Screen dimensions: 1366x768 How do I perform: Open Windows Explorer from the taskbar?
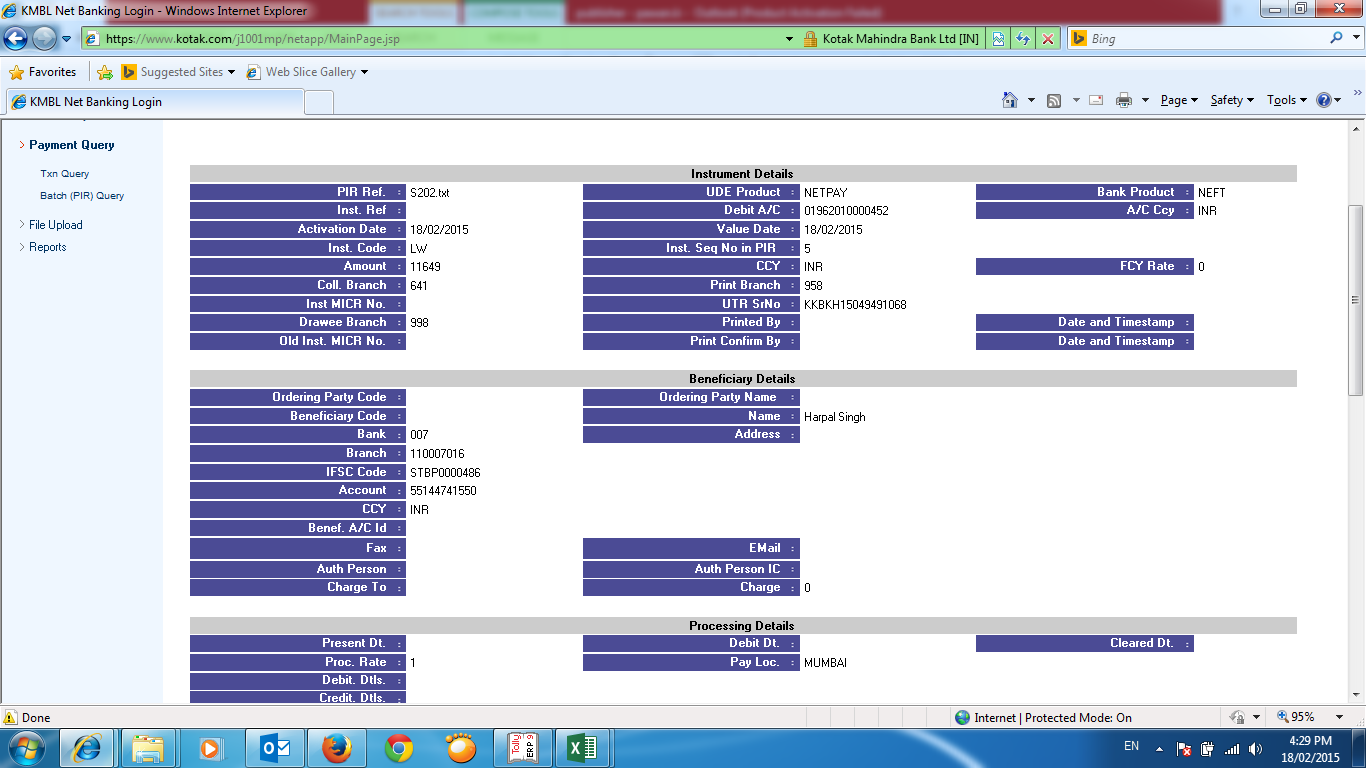tap(148, 748)
